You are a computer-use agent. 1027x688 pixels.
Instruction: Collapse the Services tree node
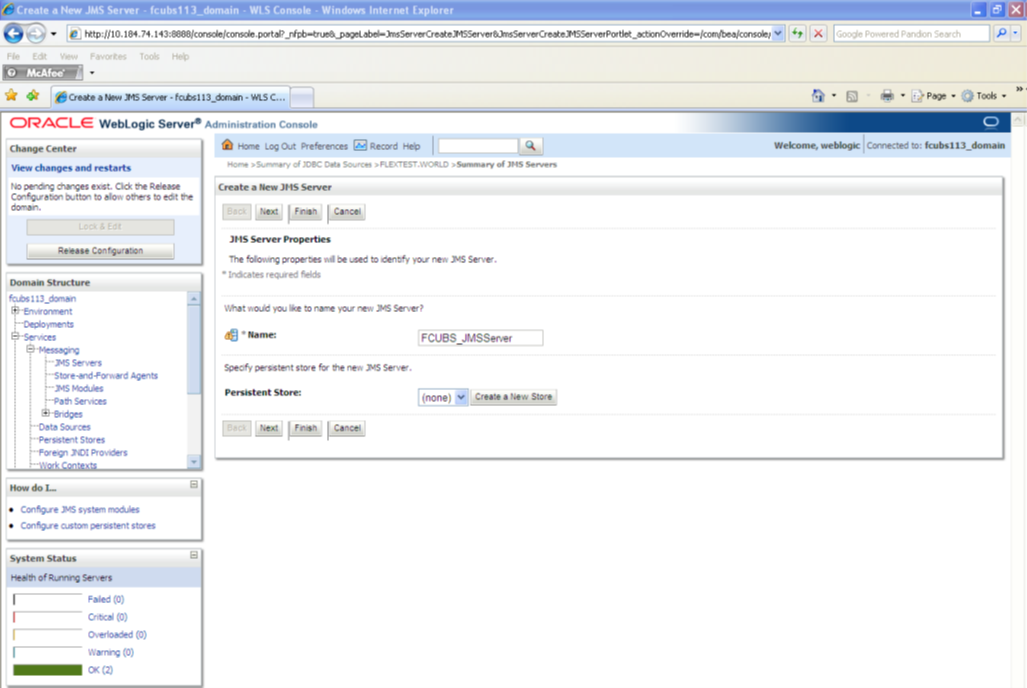coord(15,336)
